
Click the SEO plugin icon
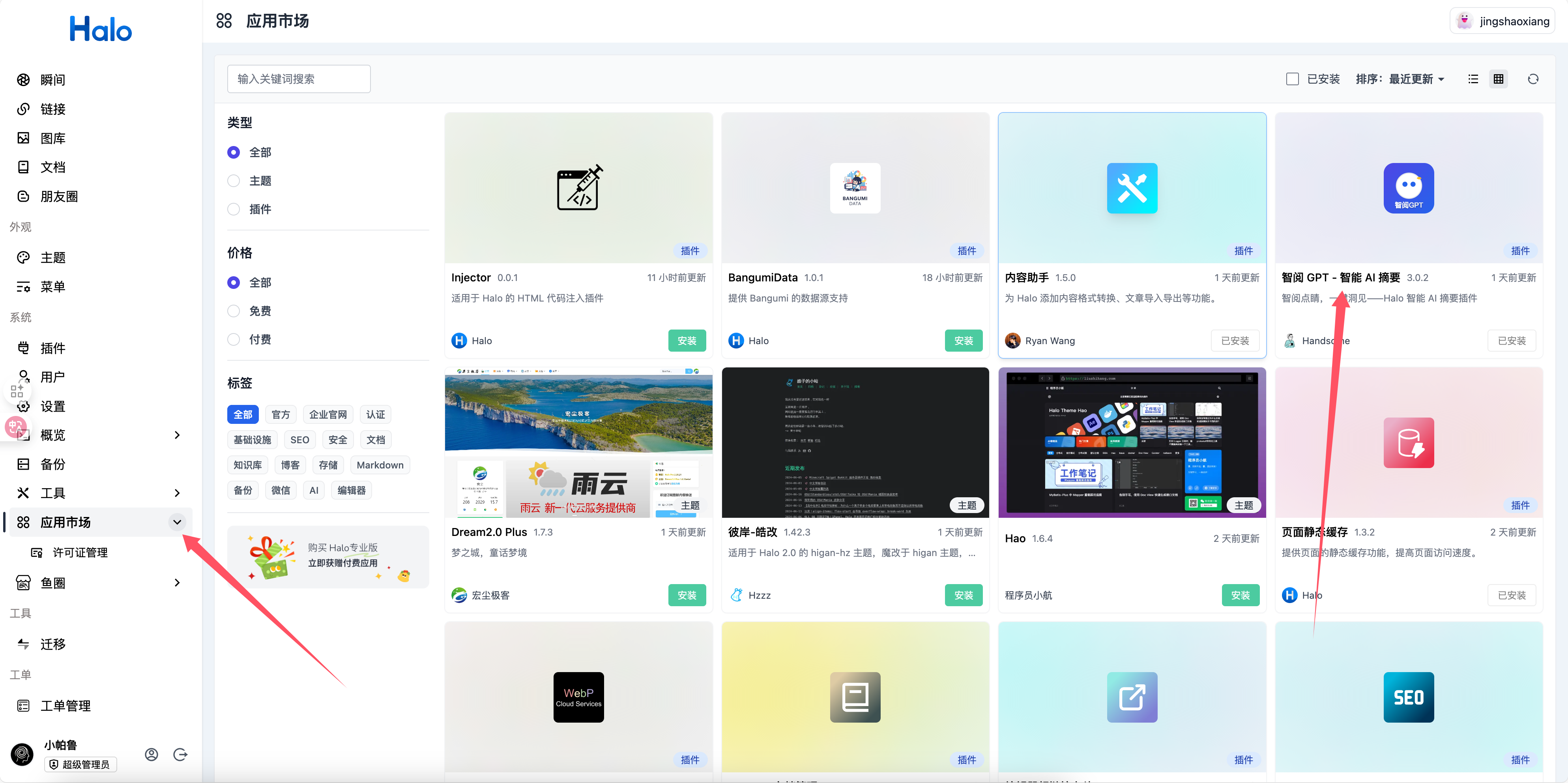pyautogui.click(x=1409, y=697)
